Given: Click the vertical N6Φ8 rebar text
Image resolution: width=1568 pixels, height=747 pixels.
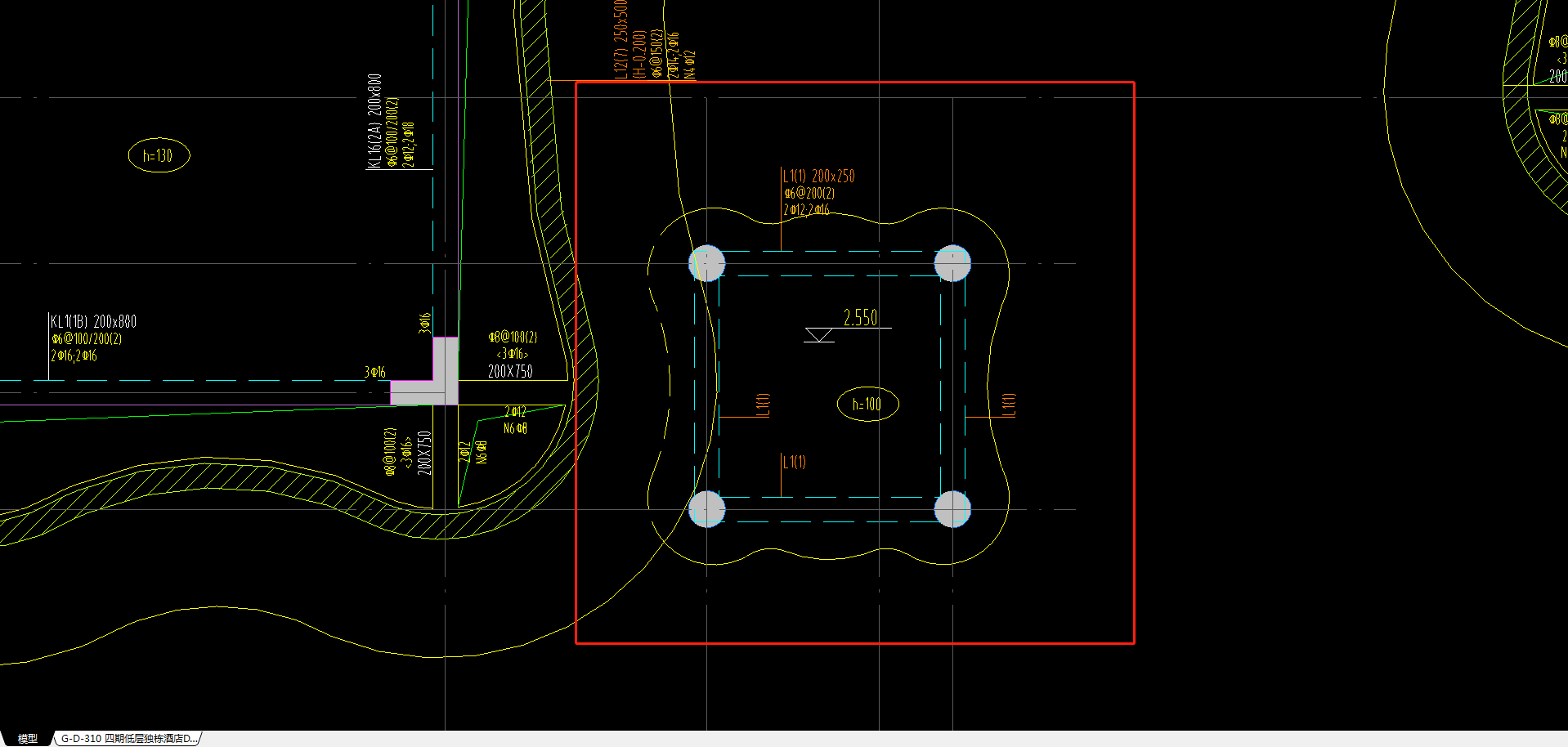Looking at the screenshot, I should point(482,452).
